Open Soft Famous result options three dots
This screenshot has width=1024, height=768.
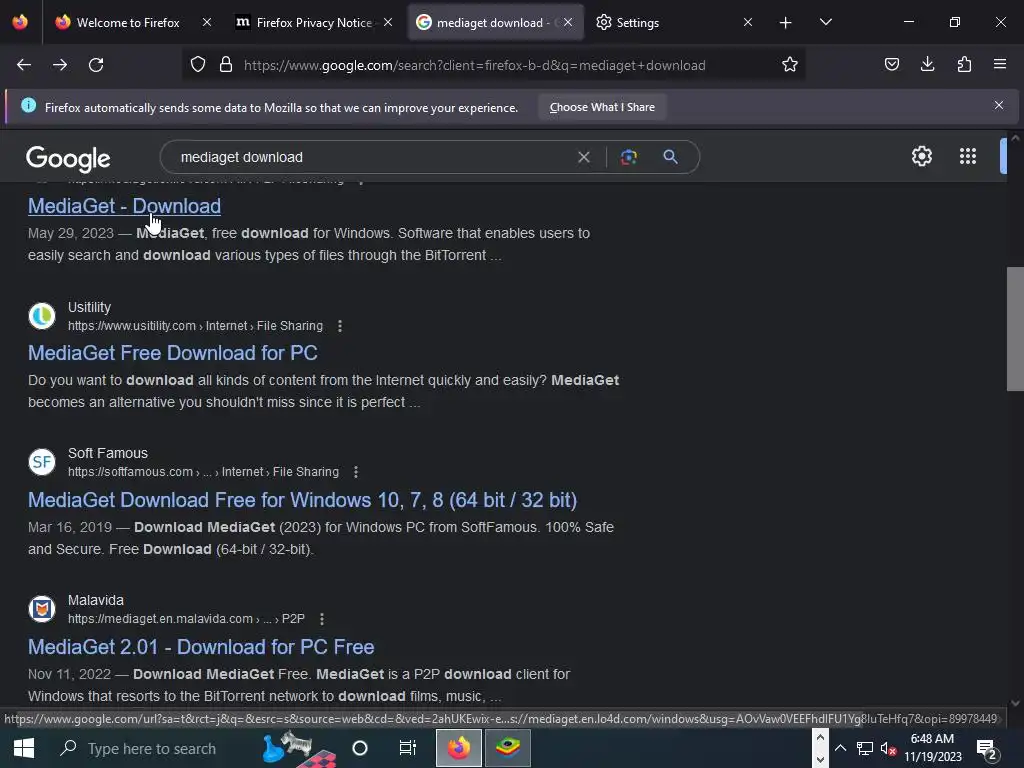click(356, 472)
